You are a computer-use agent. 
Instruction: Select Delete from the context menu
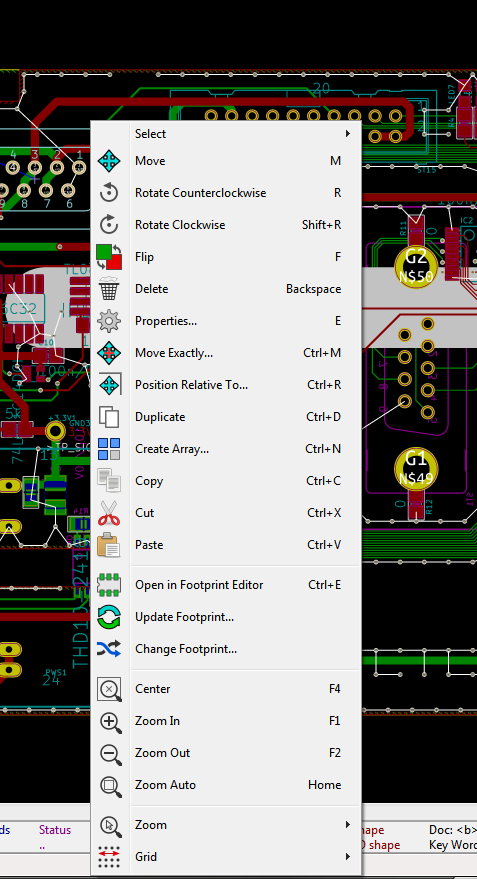226,289
